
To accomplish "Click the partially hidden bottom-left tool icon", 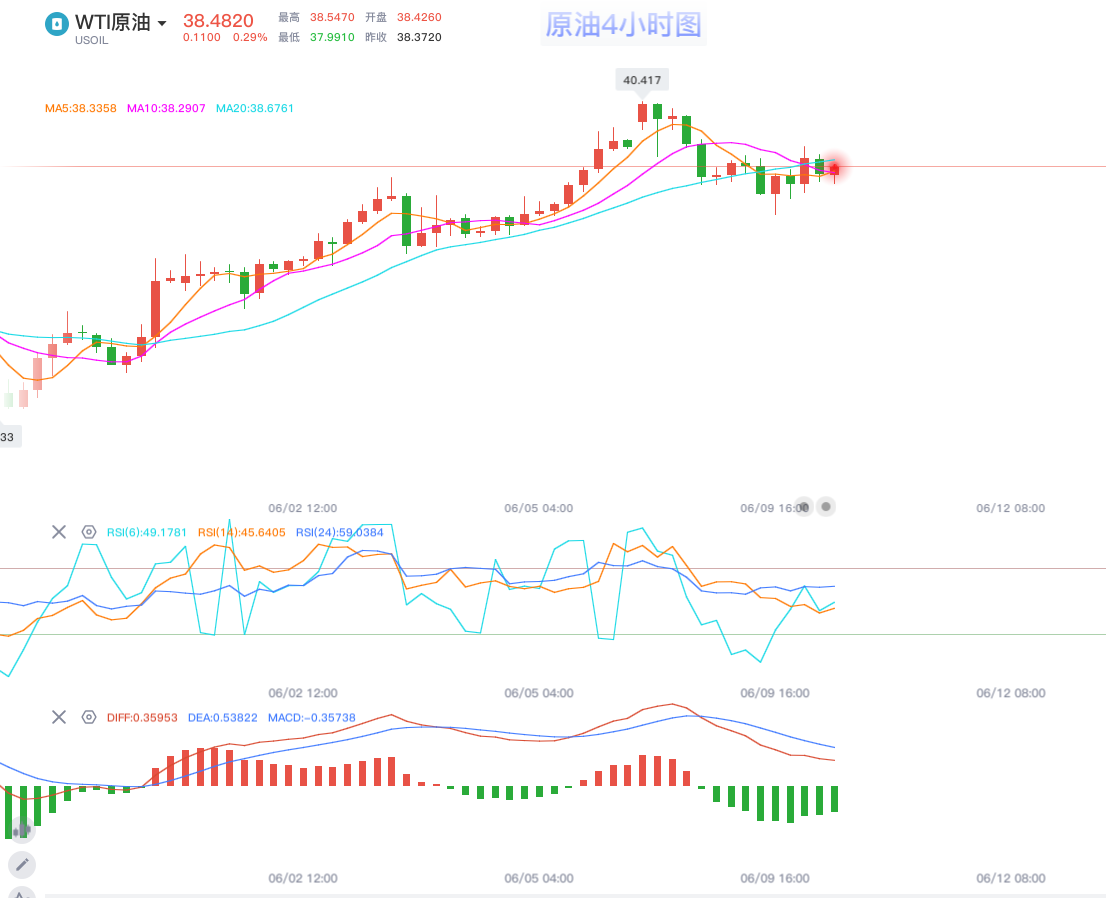I will coord(22,892).
